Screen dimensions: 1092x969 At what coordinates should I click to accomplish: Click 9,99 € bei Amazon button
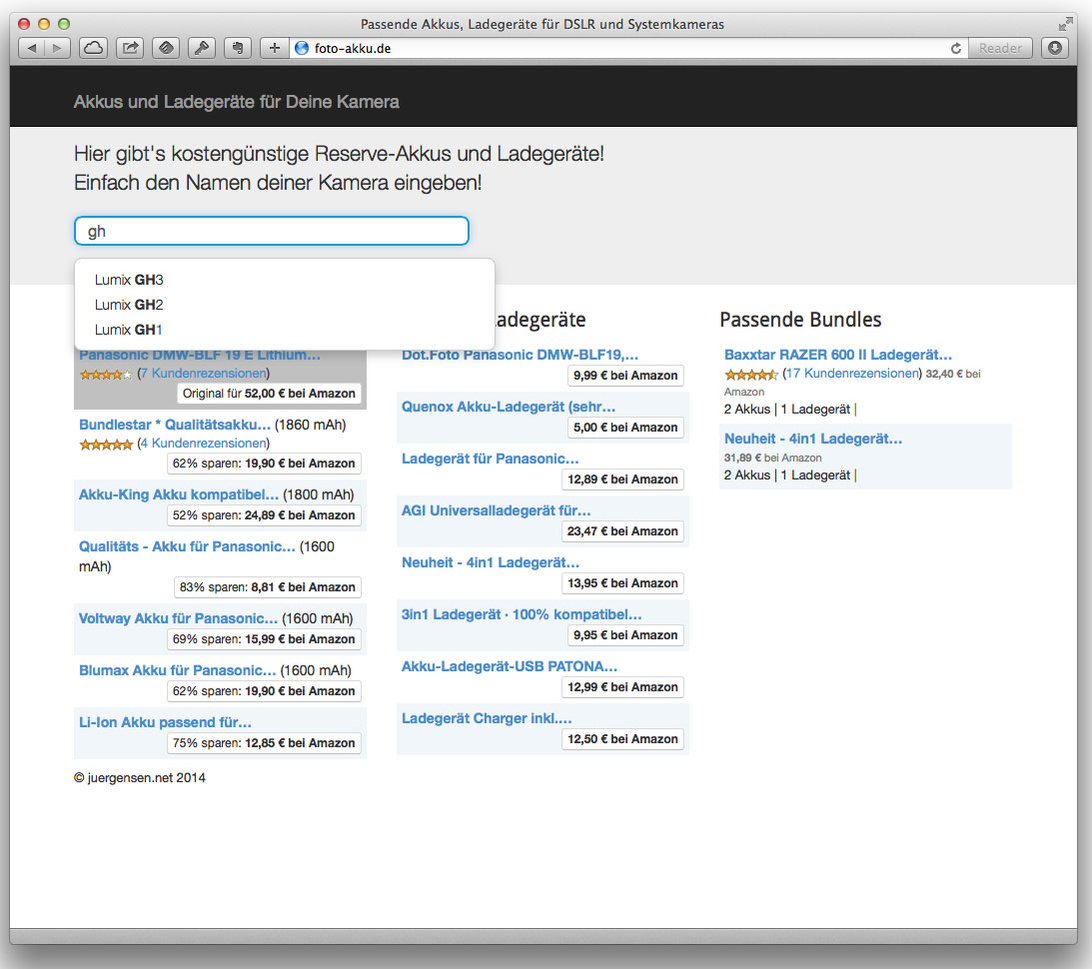pyautogui.click(x=625, y=375)
